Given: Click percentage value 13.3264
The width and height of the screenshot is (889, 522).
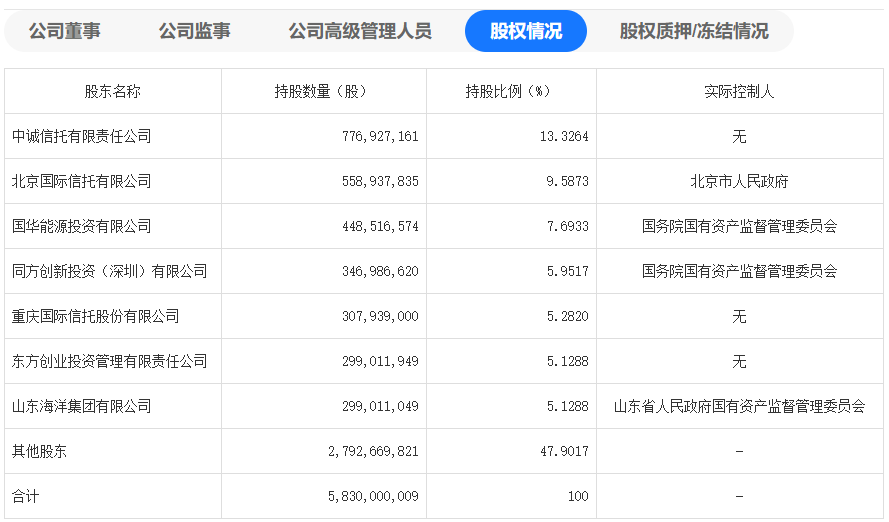Looking at the screenshot, I should coord(564,137).
